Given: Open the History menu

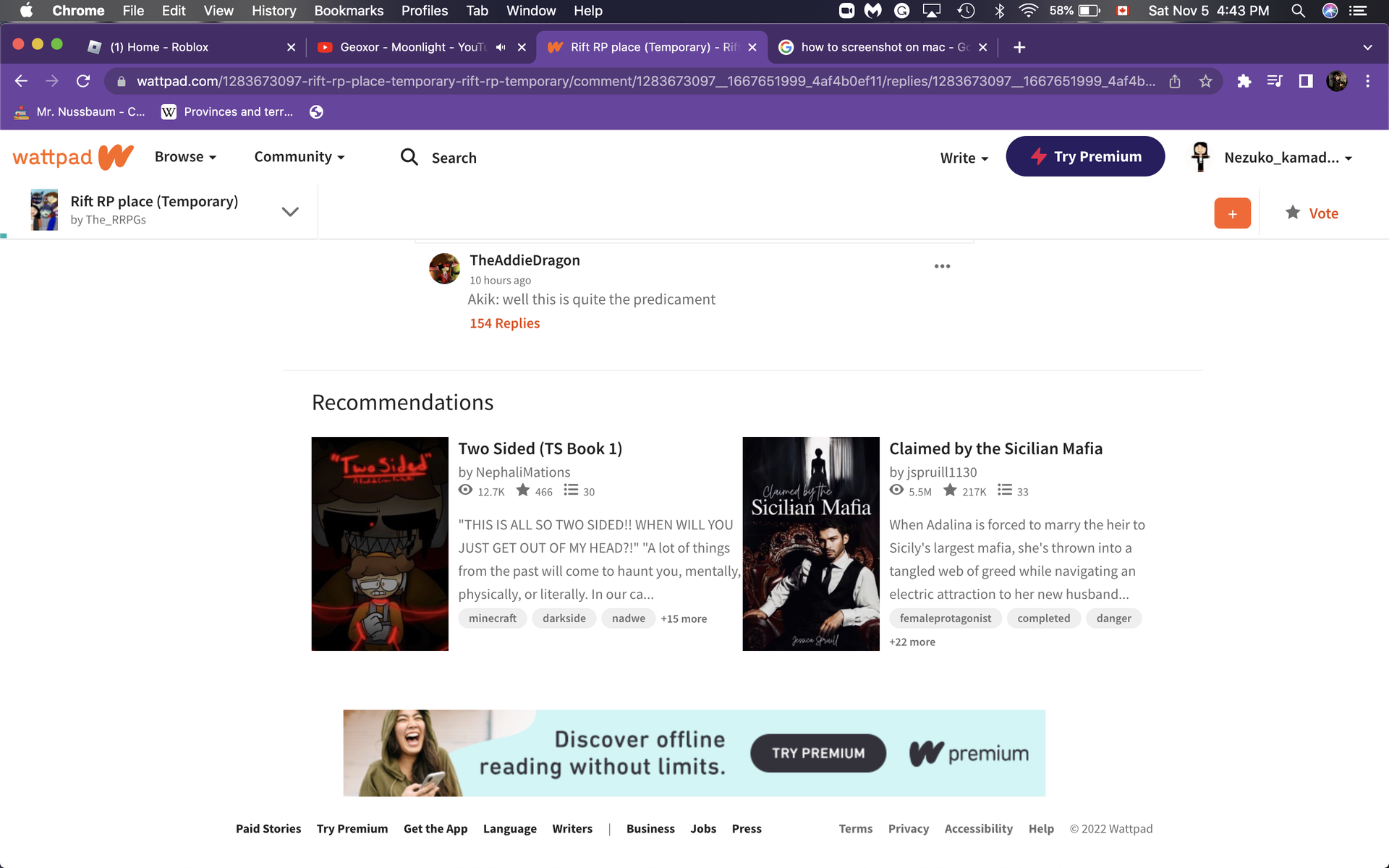Looking at the screenshot, I should (x=273, y=11).
